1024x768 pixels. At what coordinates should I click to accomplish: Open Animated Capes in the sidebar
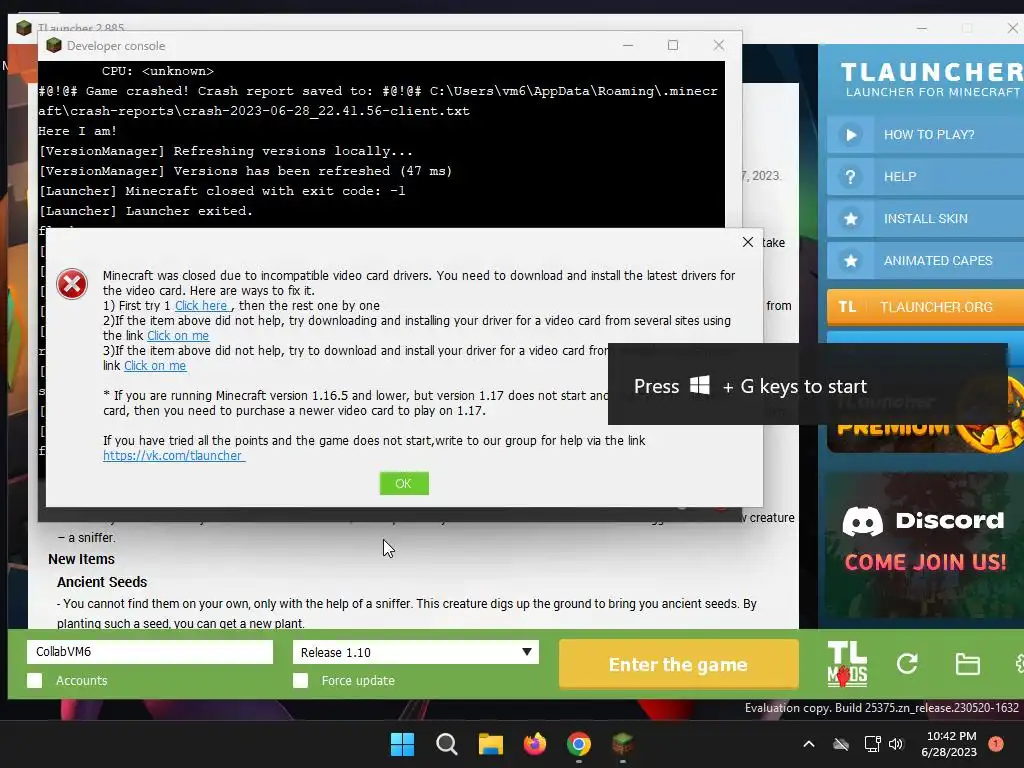click(x=925, y=261)
